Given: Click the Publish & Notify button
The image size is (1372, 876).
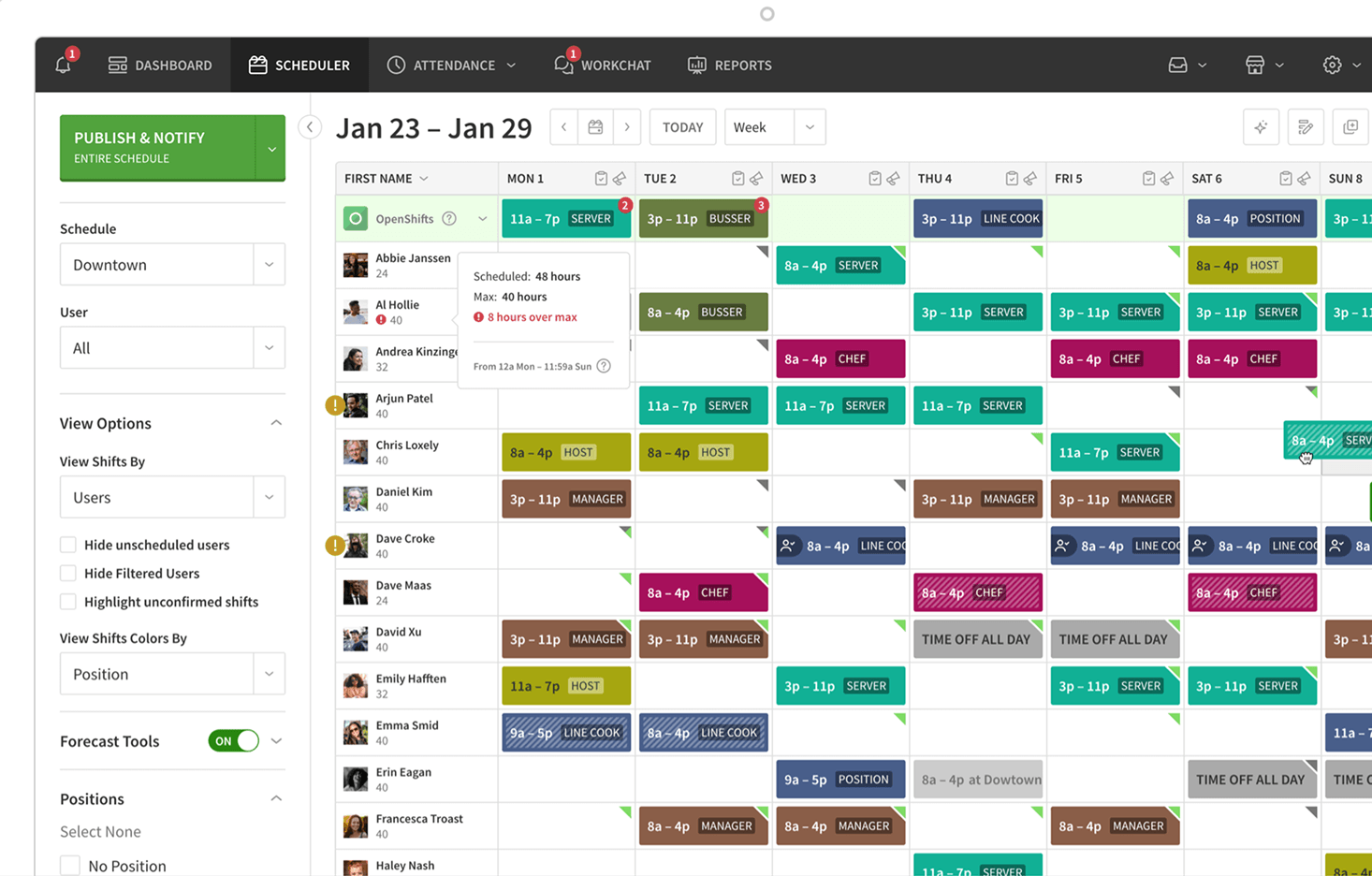Looking at the screenshot, I should (x=157, y=148).
